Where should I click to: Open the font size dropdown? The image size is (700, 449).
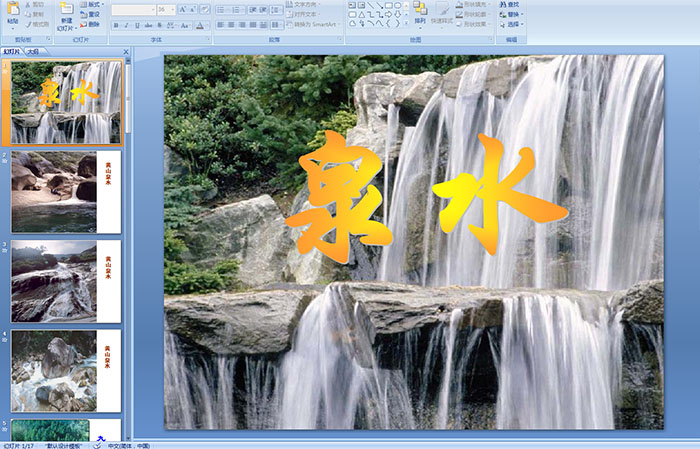[173, 9]
